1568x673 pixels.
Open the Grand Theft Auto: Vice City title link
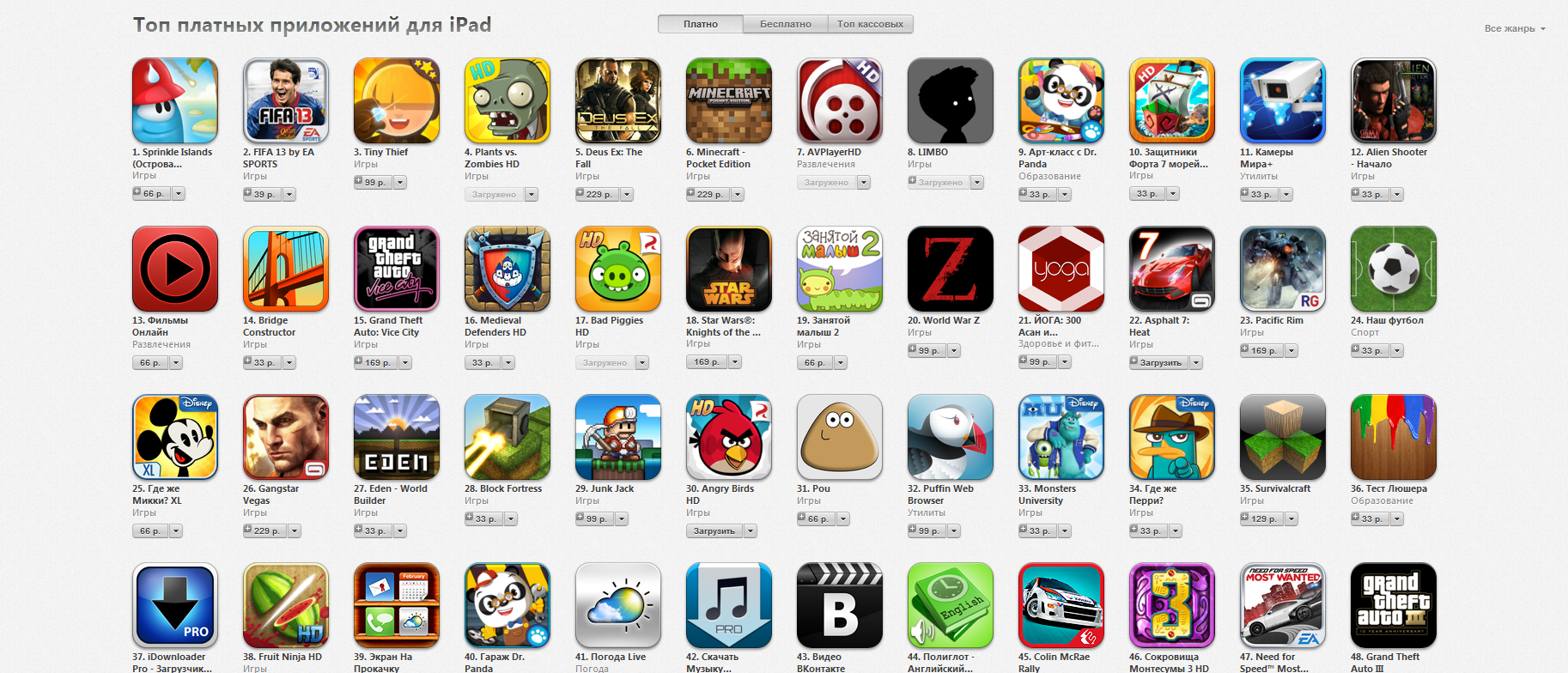click(x=387, y=326)
